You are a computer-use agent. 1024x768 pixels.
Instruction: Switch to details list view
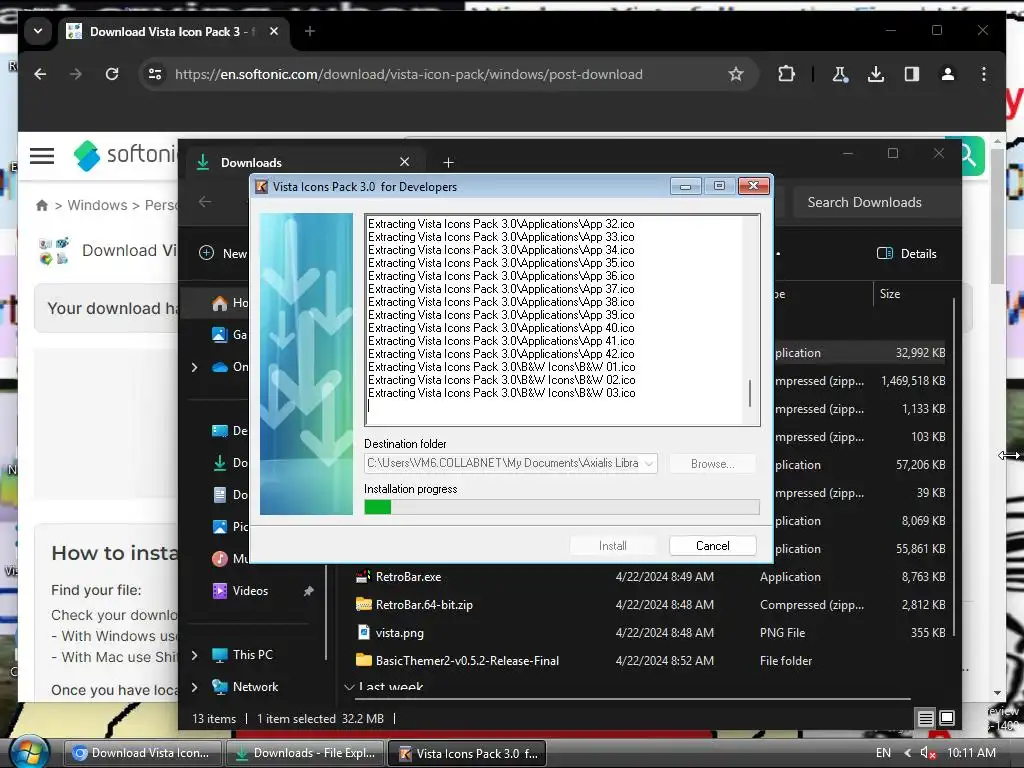coord(925,719)
